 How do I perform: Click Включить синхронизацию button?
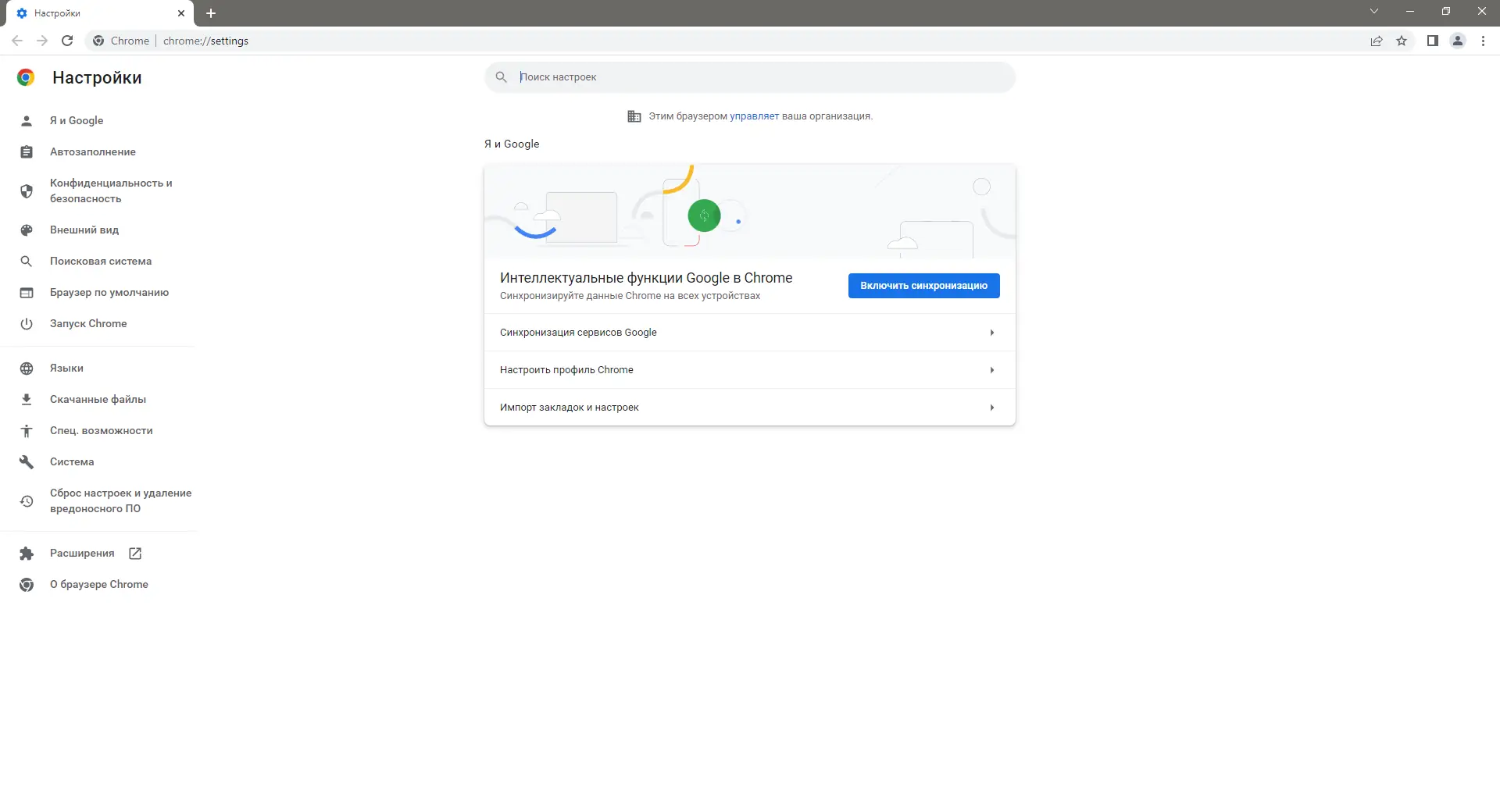coord(923,286)
